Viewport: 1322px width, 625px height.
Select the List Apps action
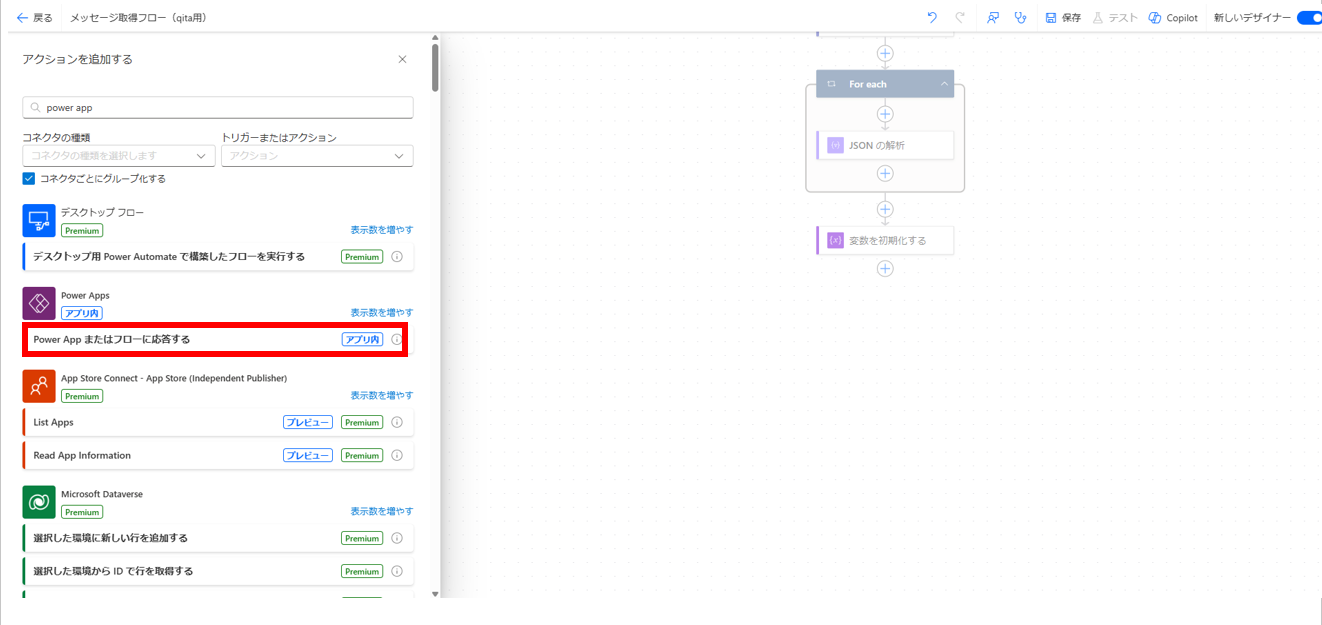pos(218,422)
